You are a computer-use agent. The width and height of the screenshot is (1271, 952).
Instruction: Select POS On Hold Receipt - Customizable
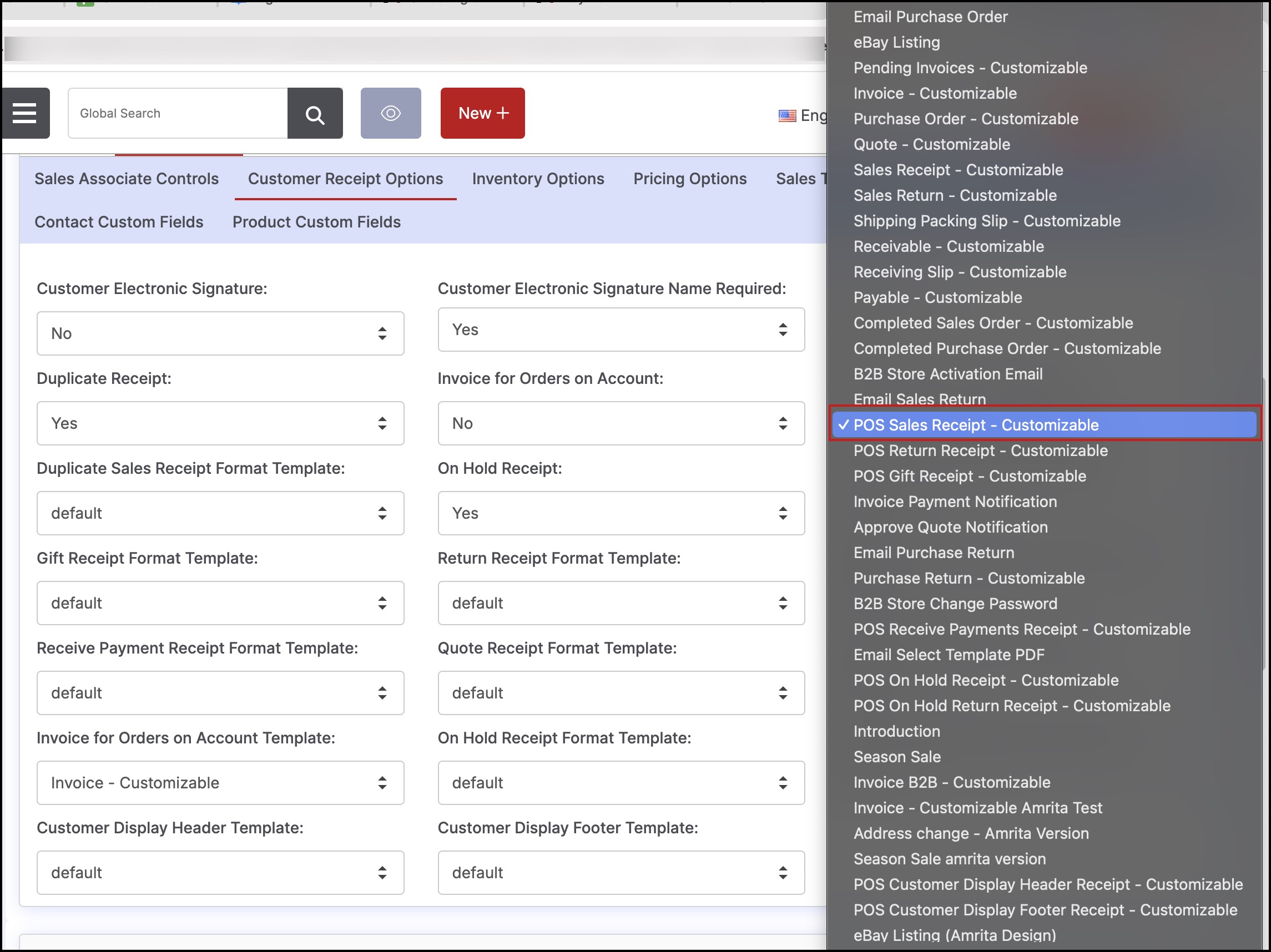[1045, 680]
